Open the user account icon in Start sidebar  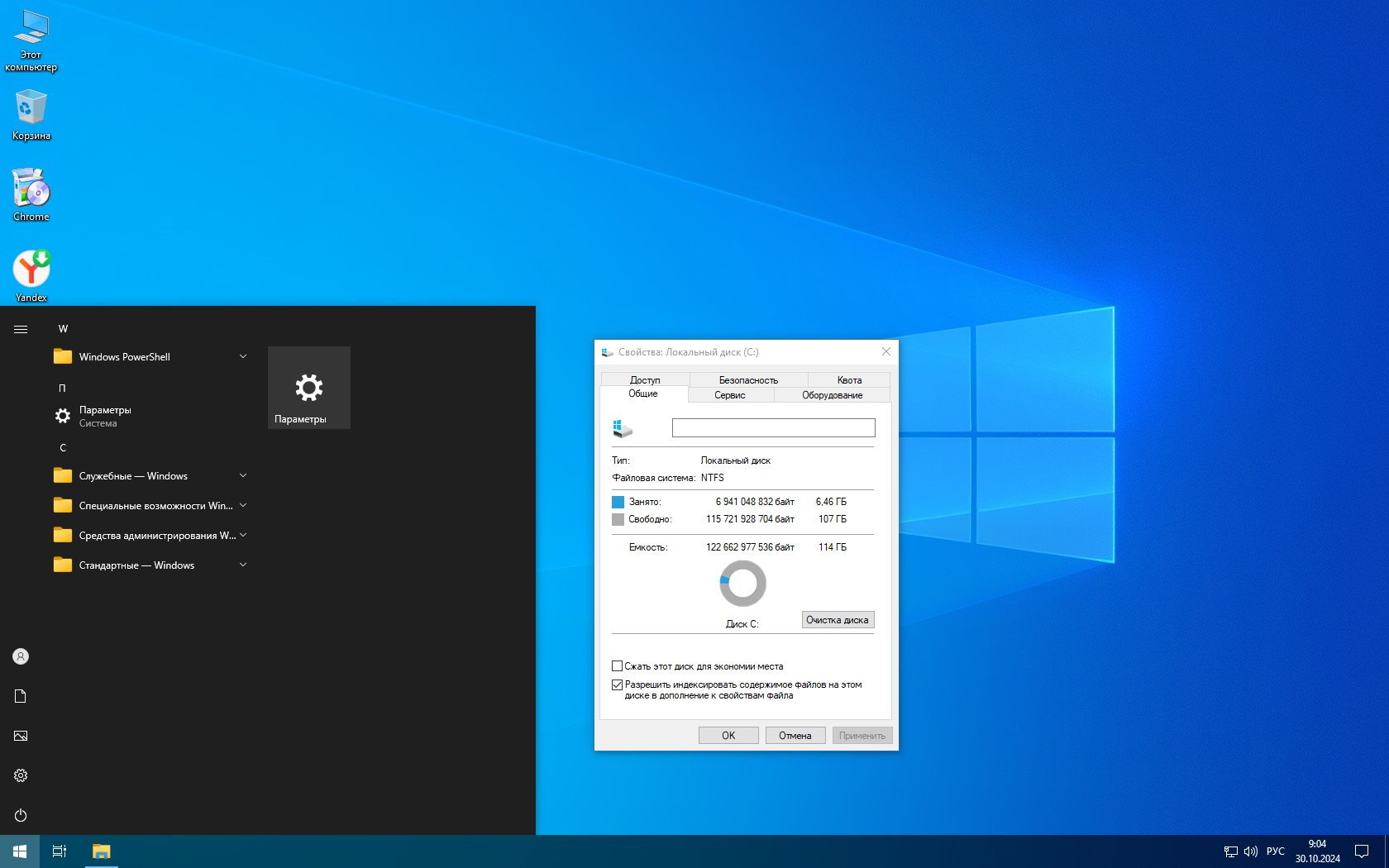[21, 656]
